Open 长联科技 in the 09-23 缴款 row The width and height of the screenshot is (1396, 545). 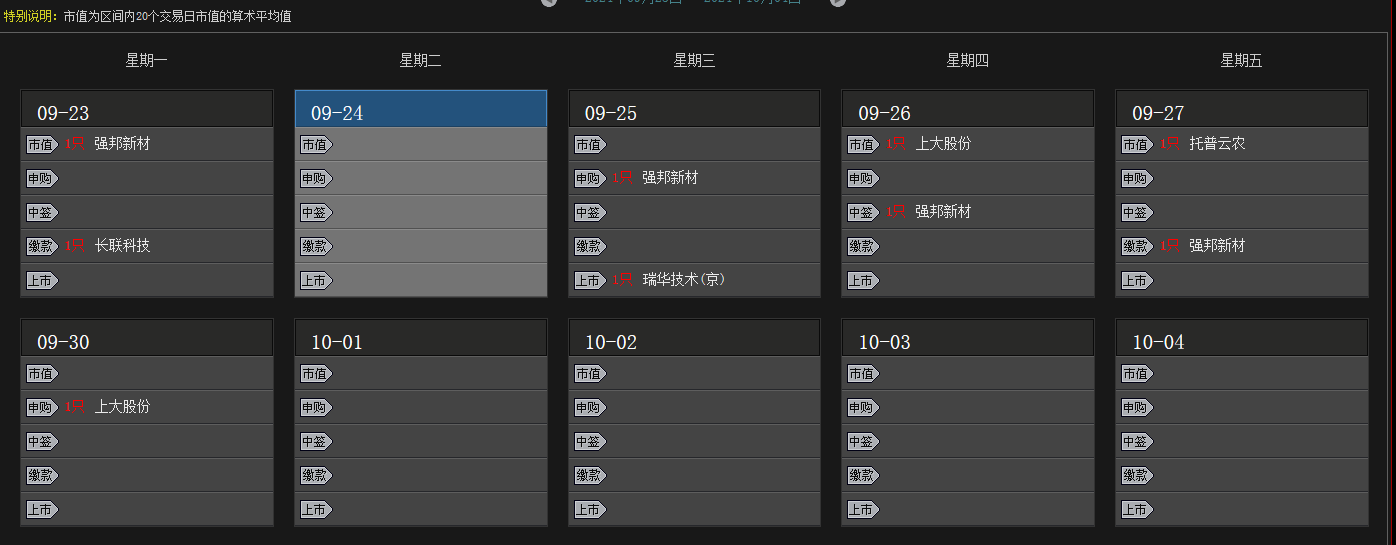(122, 246)
